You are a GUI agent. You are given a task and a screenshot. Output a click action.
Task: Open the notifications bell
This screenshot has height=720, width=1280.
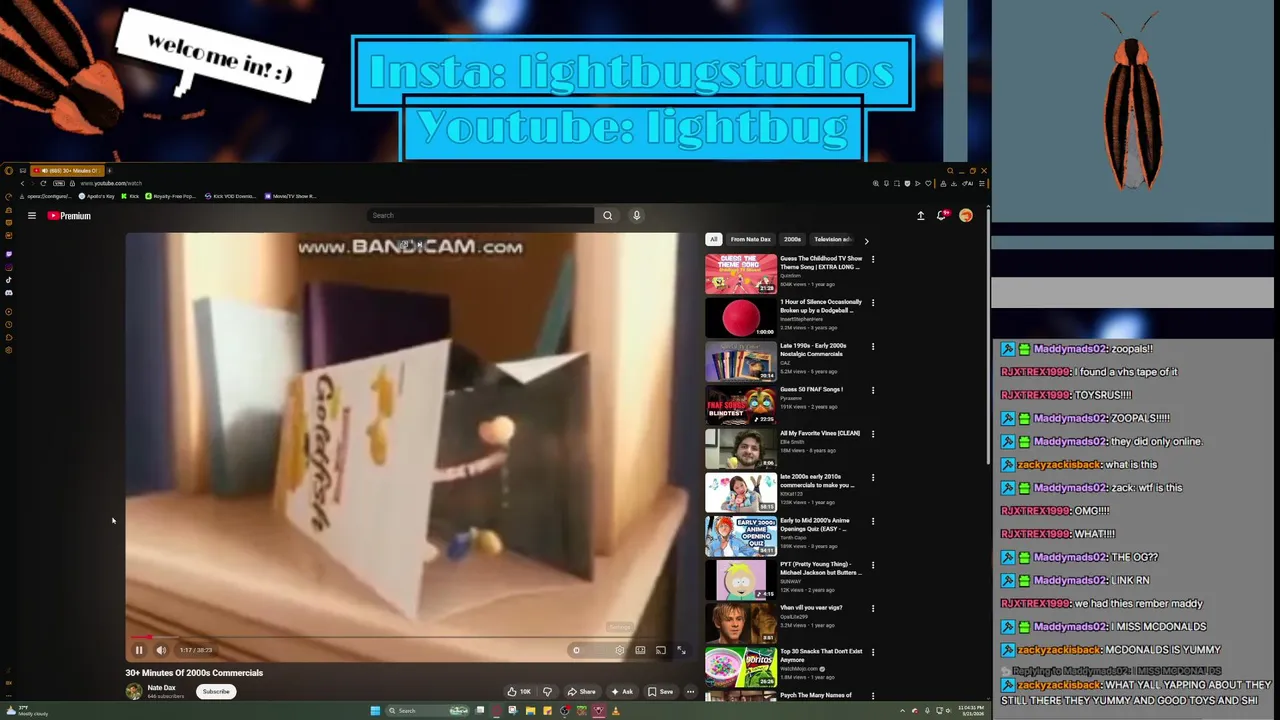pos(942,215)
